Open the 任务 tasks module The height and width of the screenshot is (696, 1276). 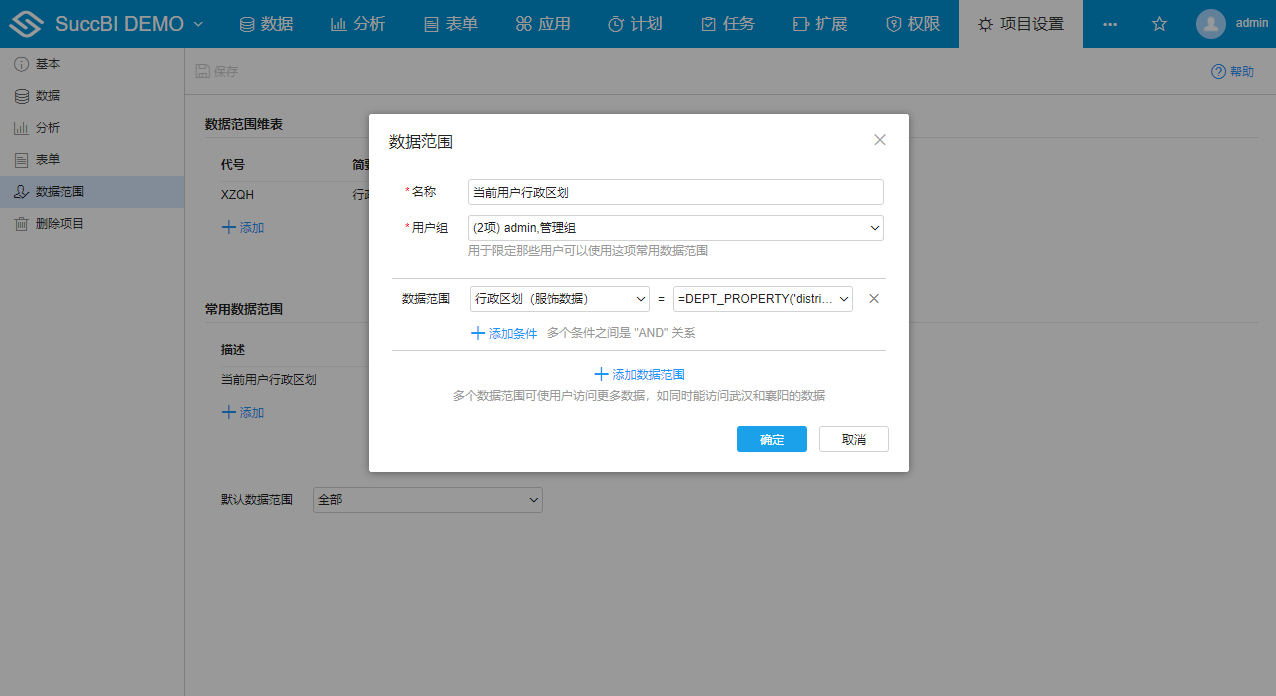coord(727,22)
